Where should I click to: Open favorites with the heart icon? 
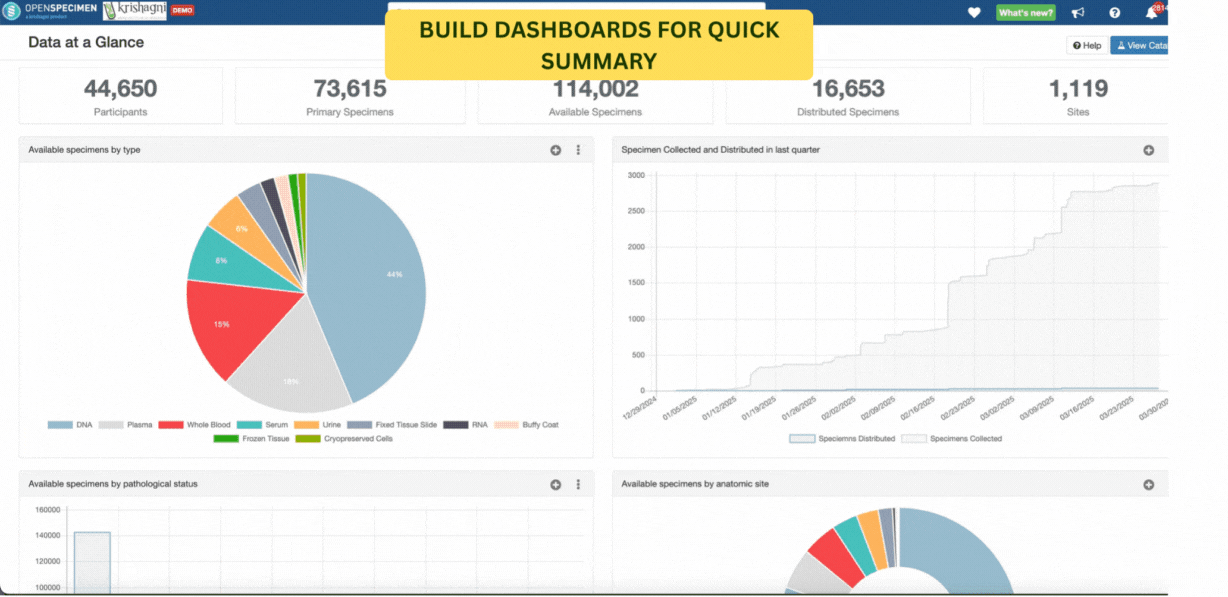click(x=974, y=13)
